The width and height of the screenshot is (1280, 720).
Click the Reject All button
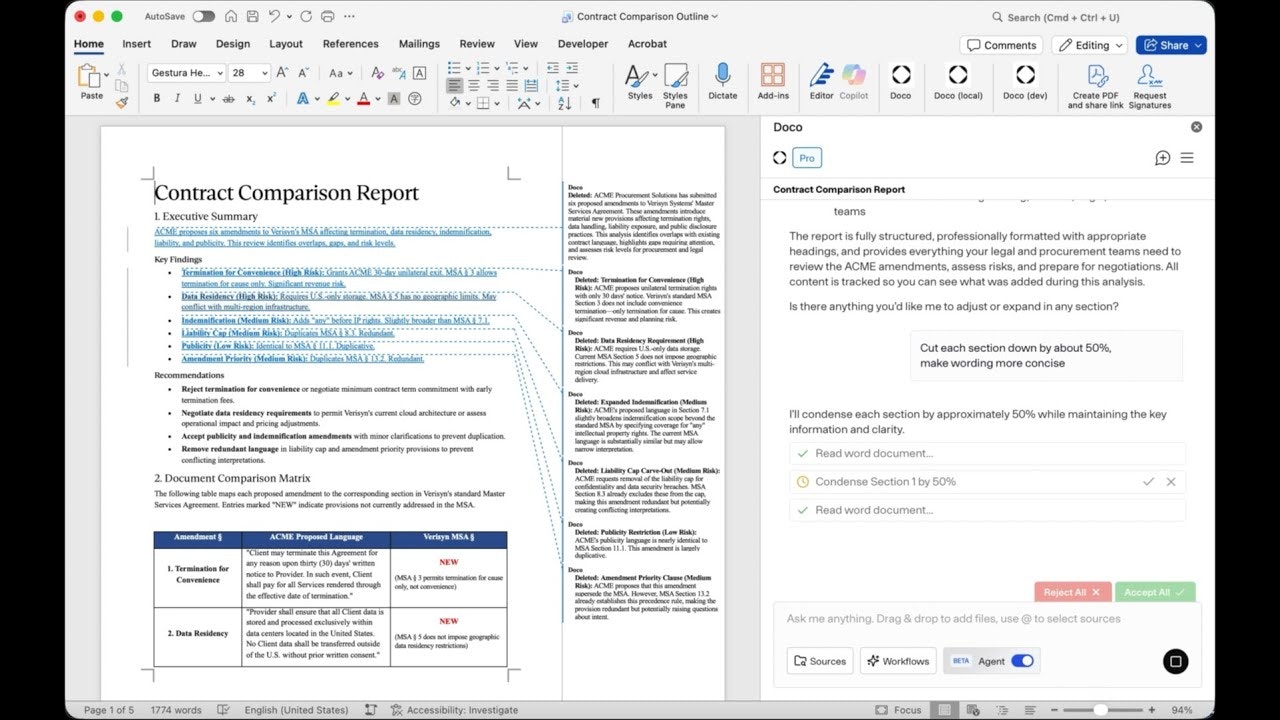pyautogui.click(x=1072, y=592)
